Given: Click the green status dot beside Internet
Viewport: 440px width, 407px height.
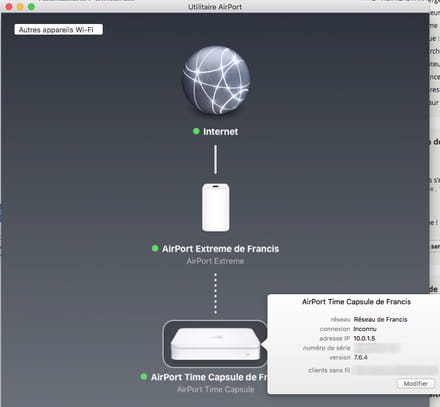Looking at the screenshot, I should click(196, 131).
